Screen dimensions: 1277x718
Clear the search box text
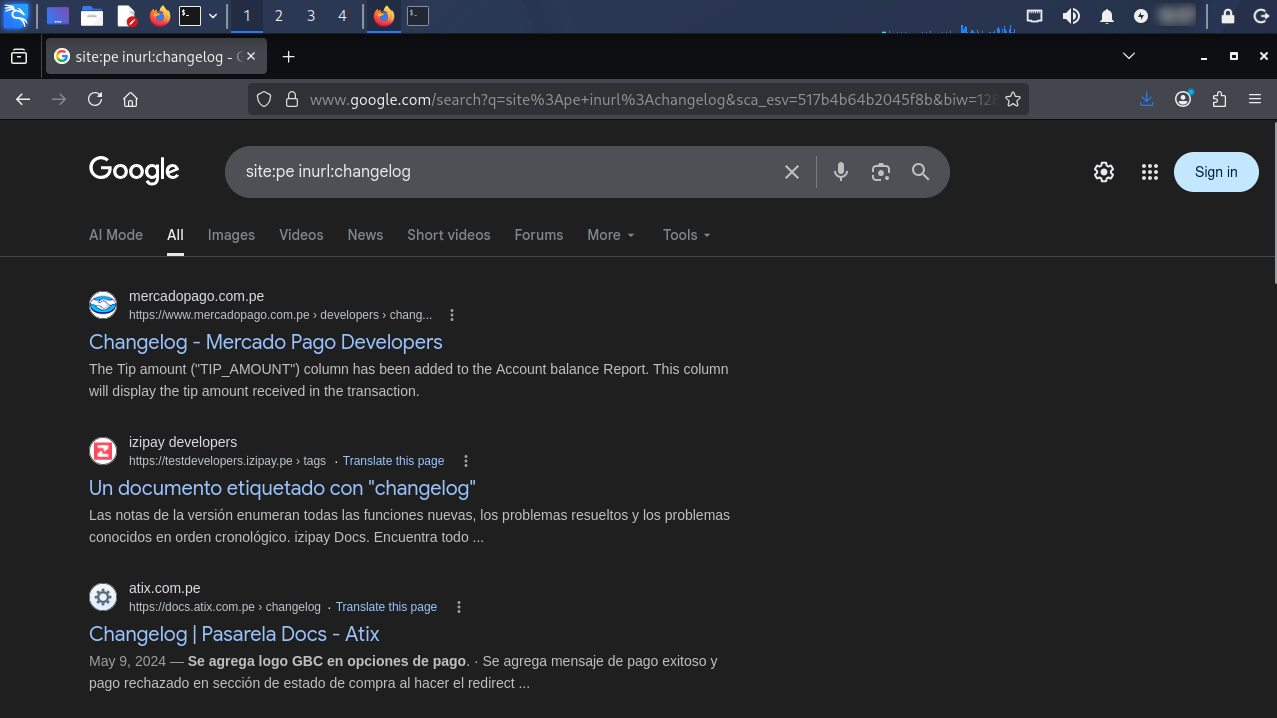(x=792, y=172)
